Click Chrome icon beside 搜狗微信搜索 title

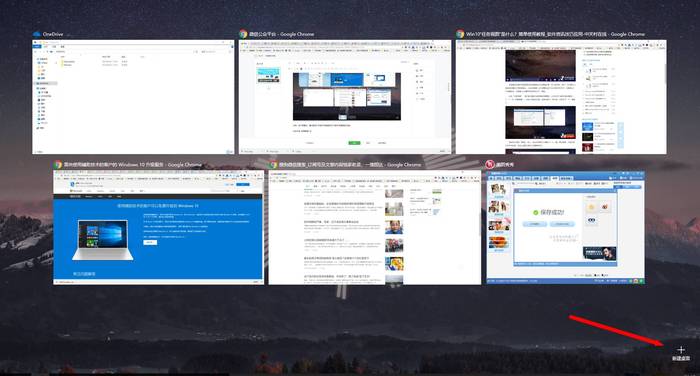coord(273,164)
